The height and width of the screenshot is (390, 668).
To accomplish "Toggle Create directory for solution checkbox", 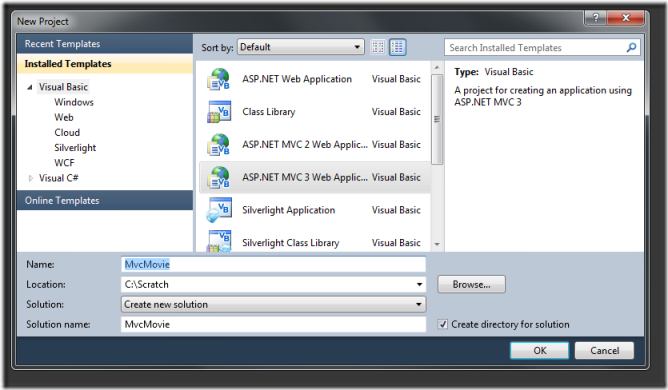I will point(443,324).
